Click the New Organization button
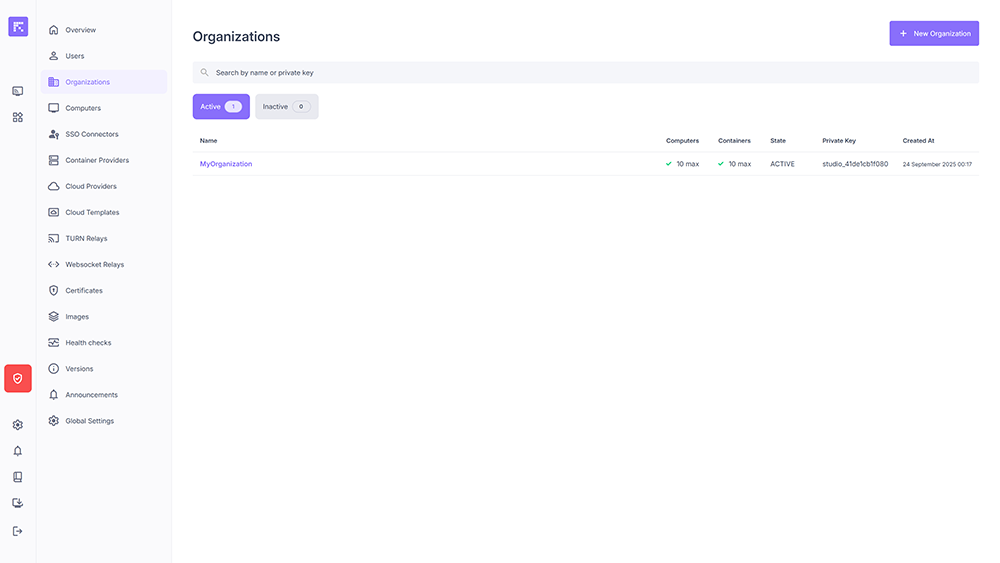 click(x=934, y=34)
